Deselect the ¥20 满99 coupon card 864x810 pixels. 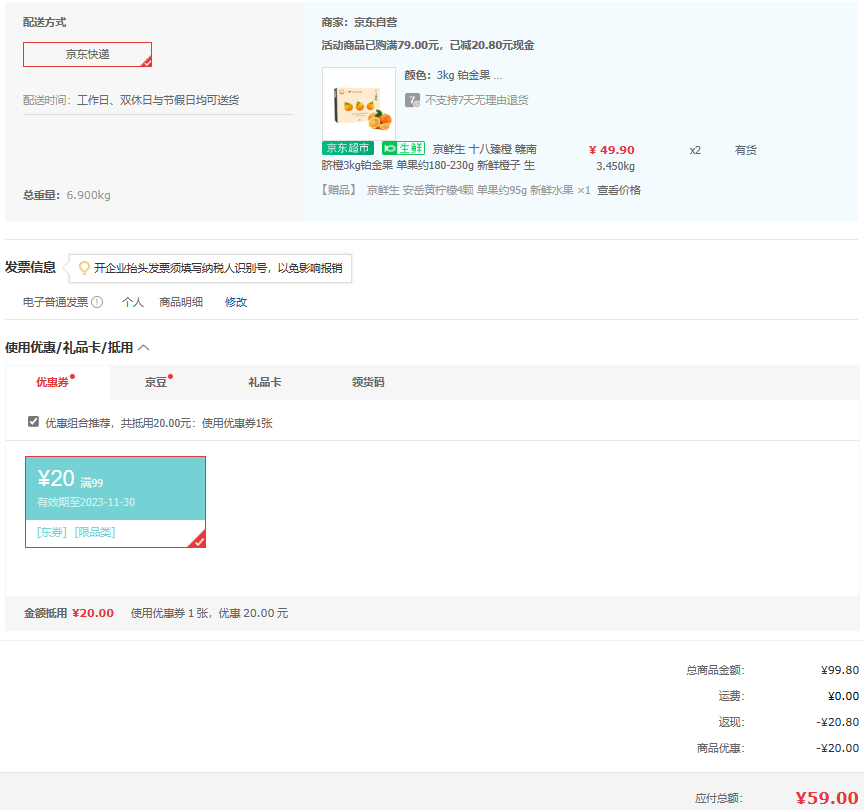click(x=115, y=502)
